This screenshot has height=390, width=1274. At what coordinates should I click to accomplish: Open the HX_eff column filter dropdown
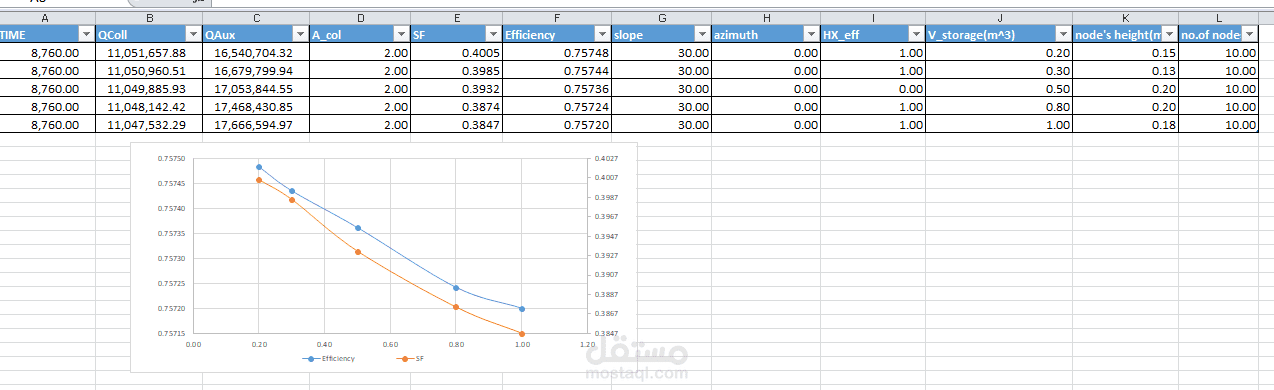click(915, 34)
